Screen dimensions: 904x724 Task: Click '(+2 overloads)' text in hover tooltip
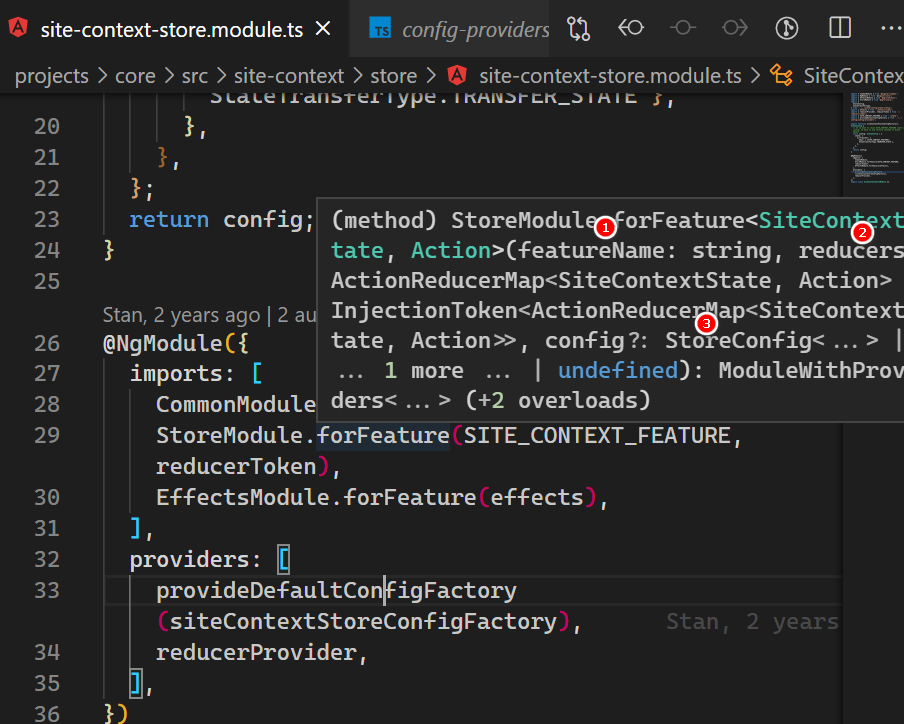tap(558, 400)
